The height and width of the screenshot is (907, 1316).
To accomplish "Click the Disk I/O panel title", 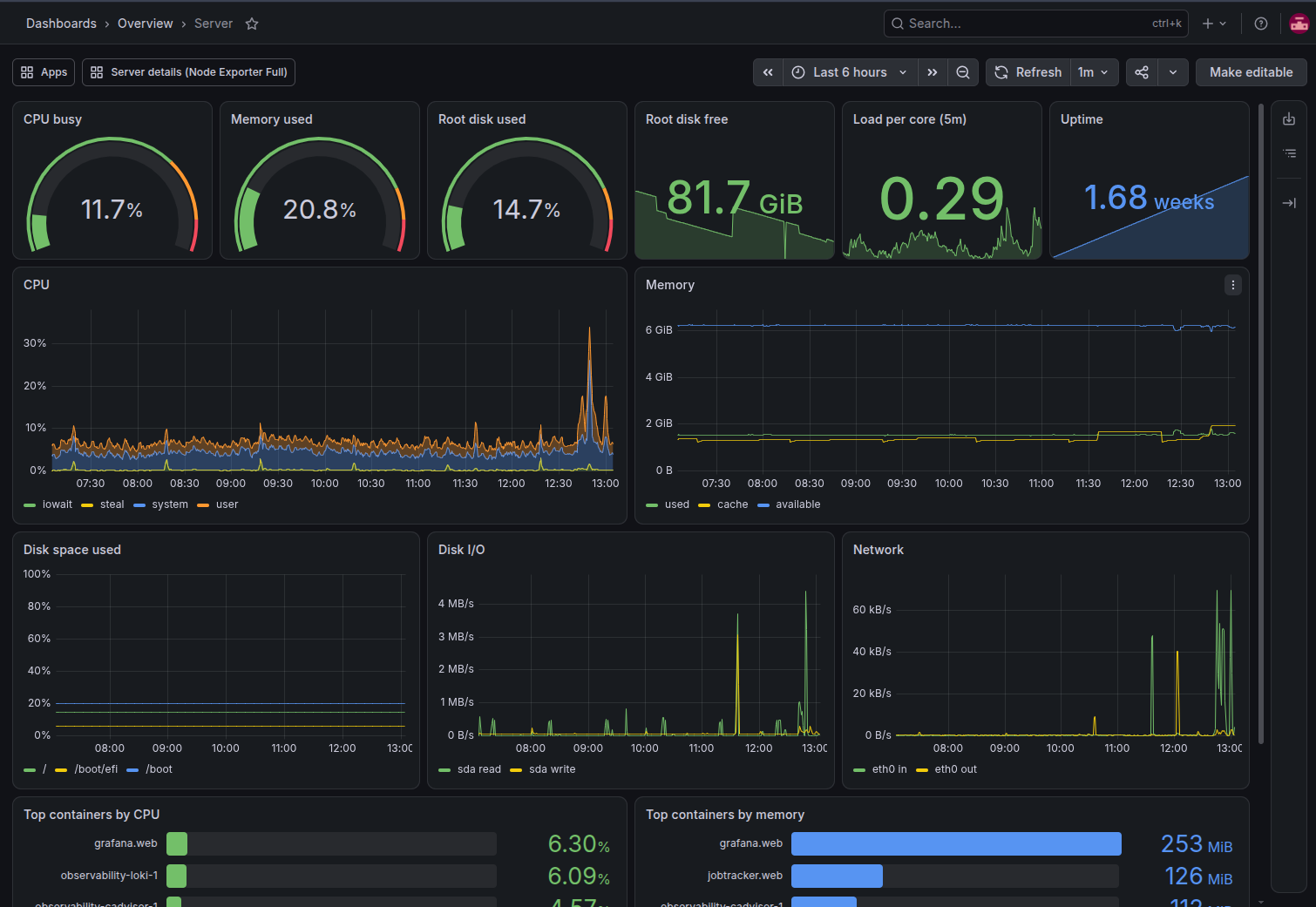I will pos(461,550).
